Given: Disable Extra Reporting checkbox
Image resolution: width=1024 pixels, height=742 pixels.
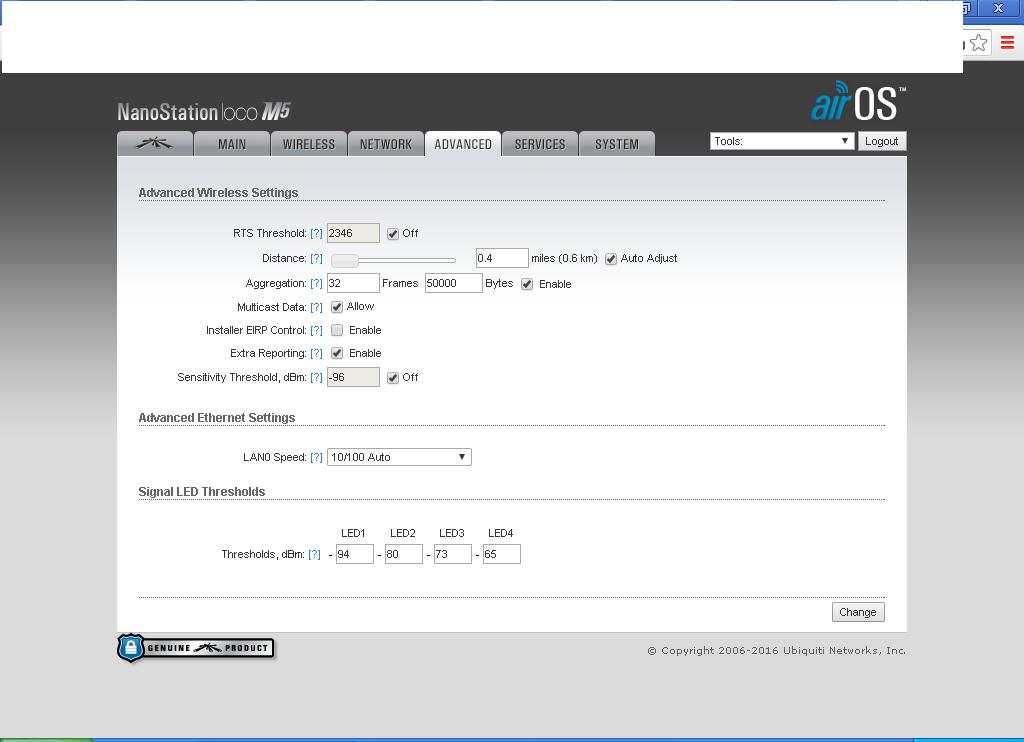Looking at the screenshot, I should pyautogui.click(x=337, y=353).
